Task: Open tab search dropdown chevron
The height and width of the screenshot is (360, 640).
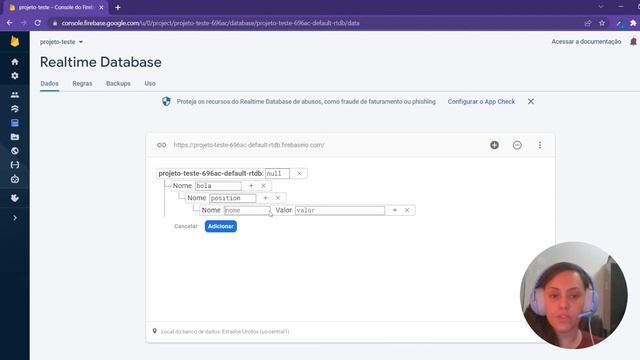Action: pyautogui.click(x=601, y=7)
